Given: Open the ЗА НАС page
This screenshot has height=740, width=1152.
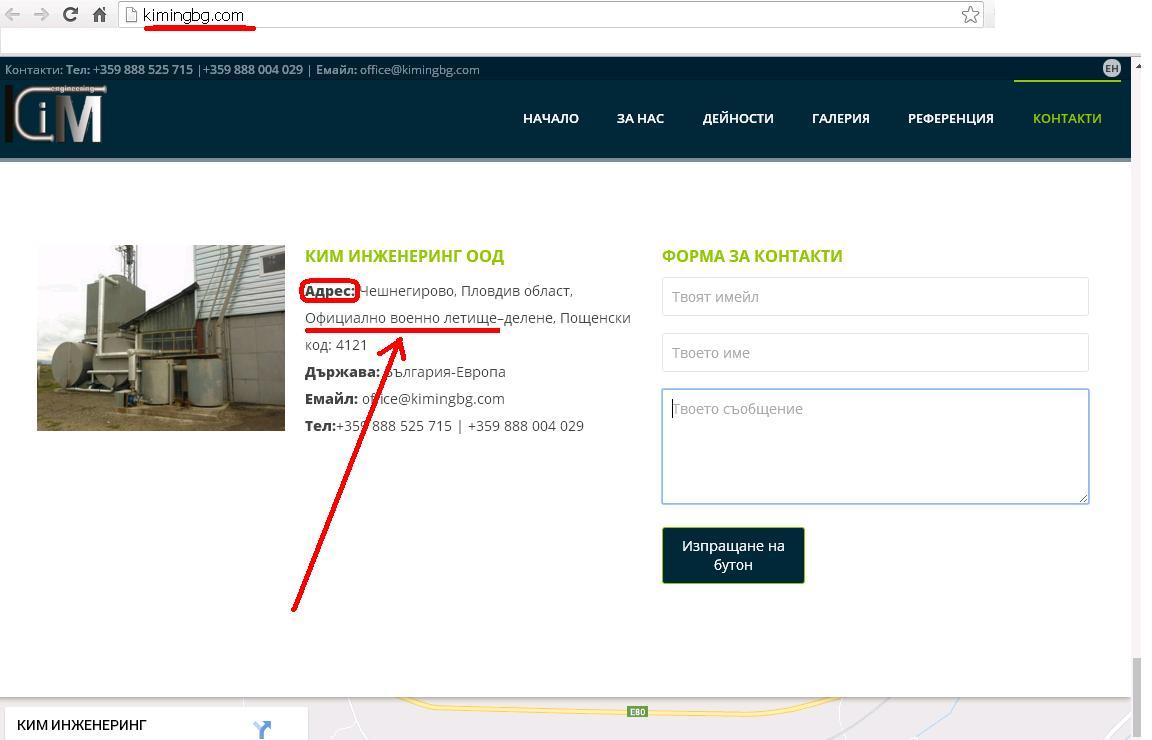Looking at the screenshot, I should [x=640, y=118].
